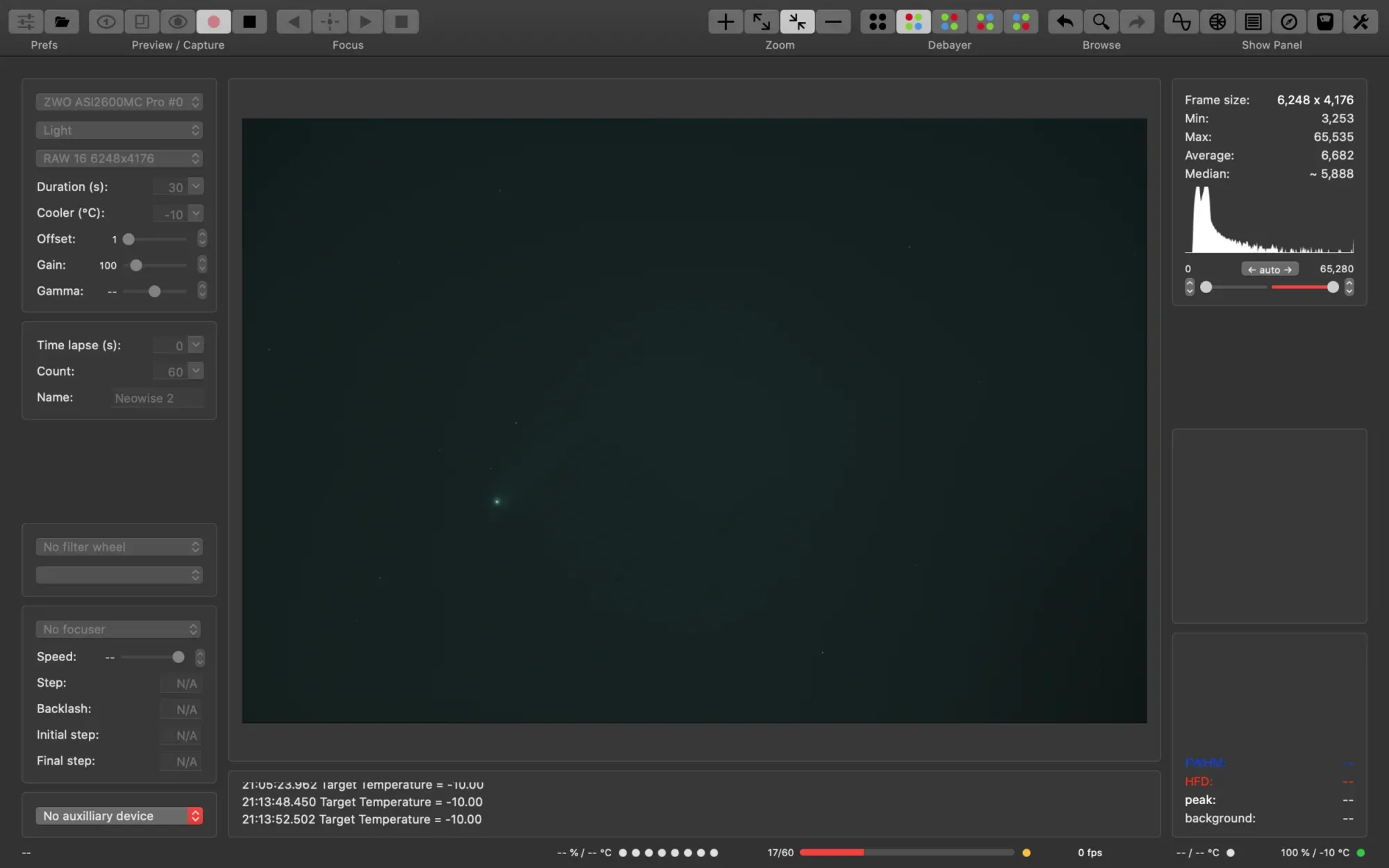The height and width of the screenshot is (868, 1389).
Task: Change the No auxiliary device selection
Action: coord(119,815)
